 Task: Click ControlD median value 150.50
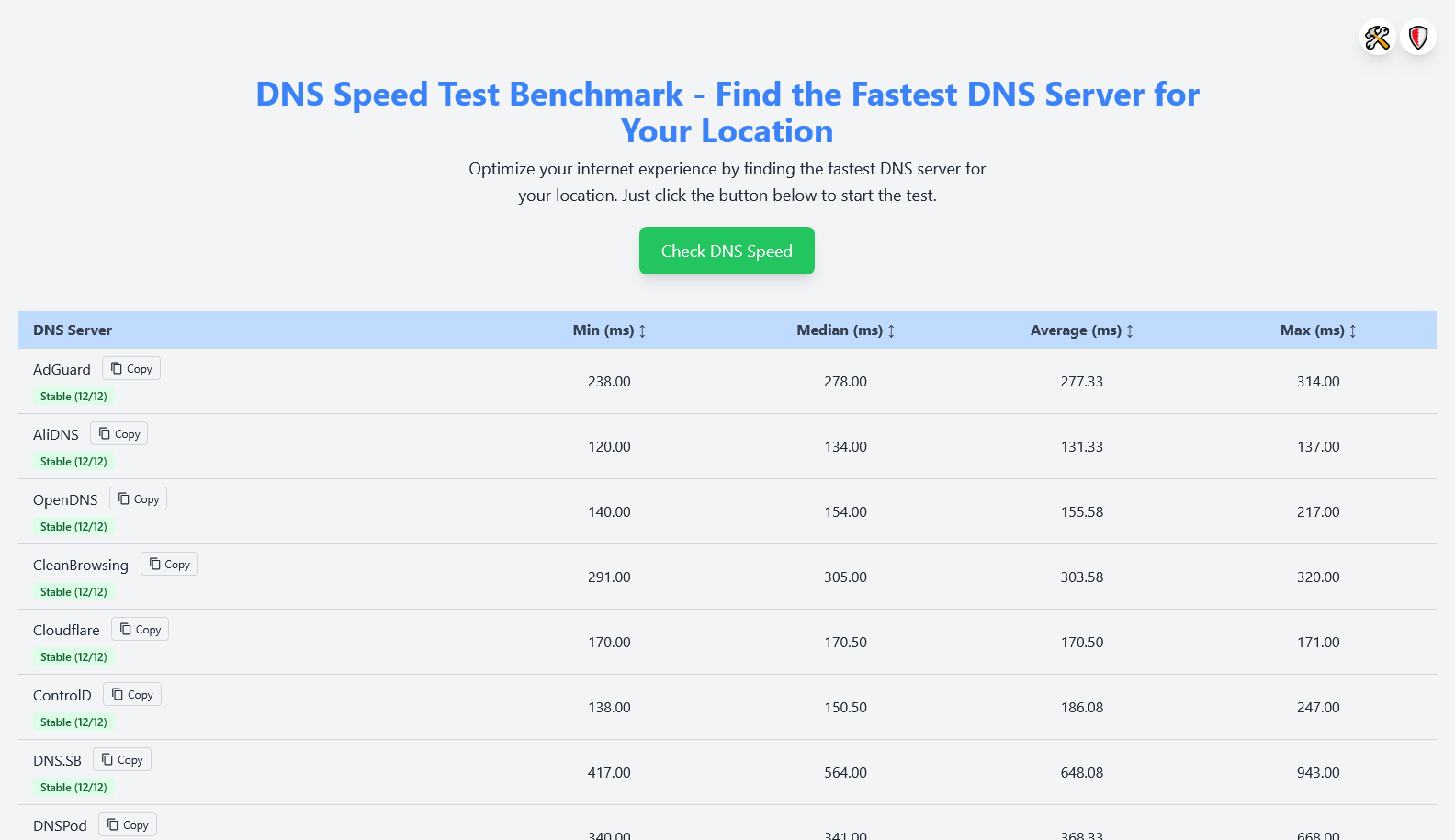(845, 707)
